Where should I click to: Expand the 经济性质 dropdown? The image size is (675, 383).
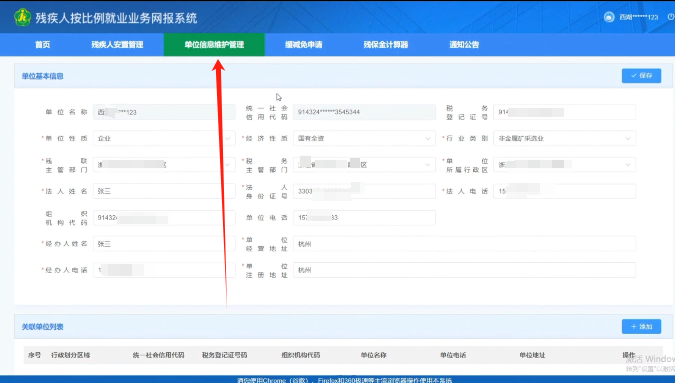[364, 139]
